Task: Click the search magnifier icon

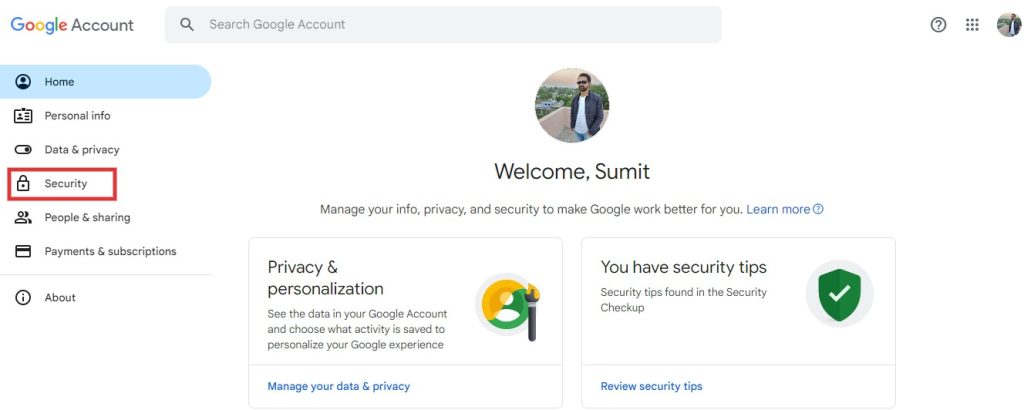Action: [187, 24]
